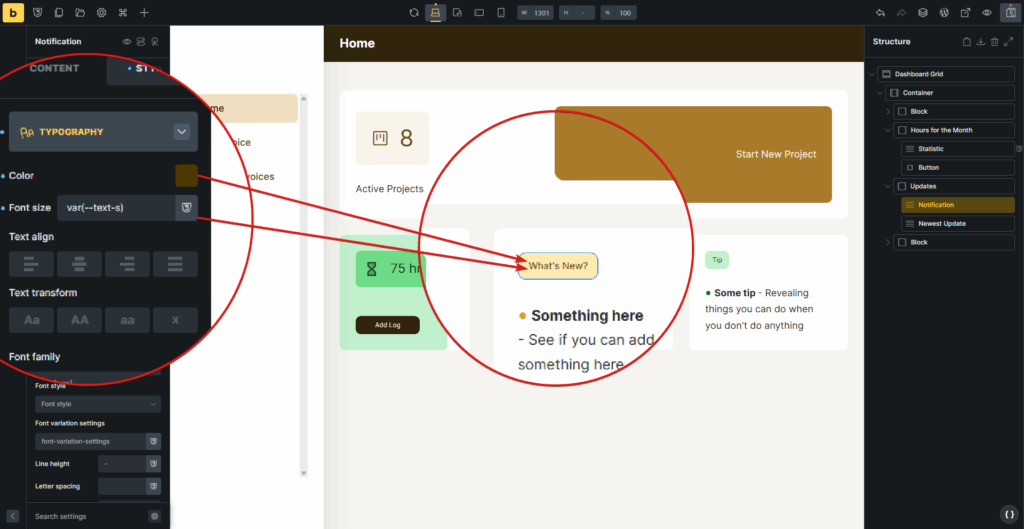The width and height of the screenshot is (1024, 529).
Task: Select the mobile landscape breakpoint icon
Action: coord(479,12)
